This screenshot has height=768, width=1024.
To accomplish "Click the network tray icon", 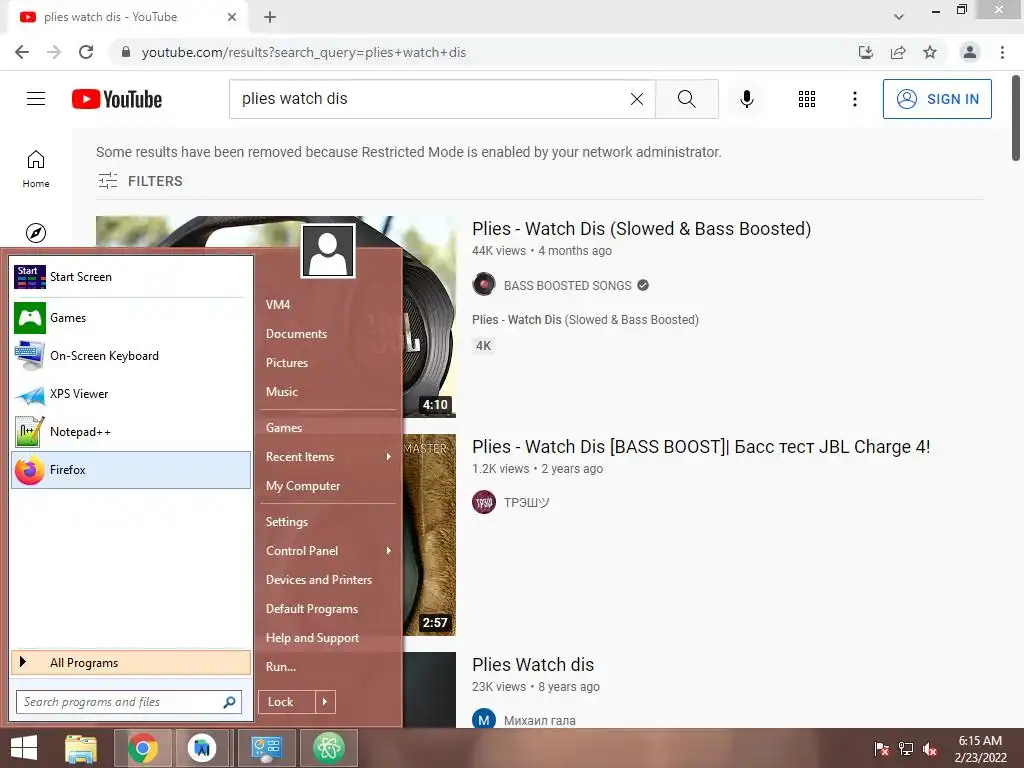I will tap(906, 748).
